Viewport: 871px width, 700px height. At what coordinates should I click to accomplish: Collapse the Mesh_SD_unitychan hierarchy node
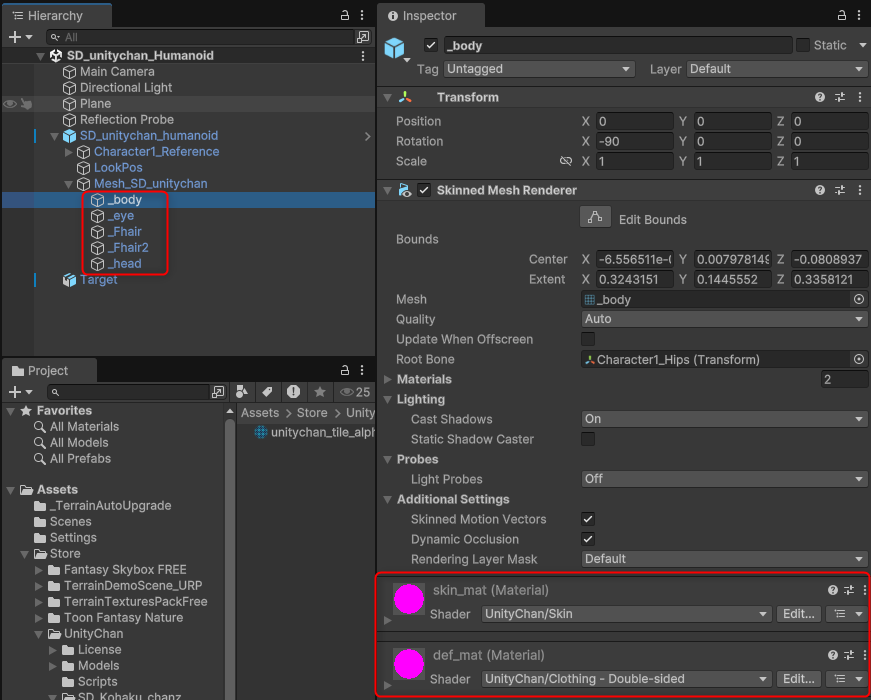pos(69,184)
